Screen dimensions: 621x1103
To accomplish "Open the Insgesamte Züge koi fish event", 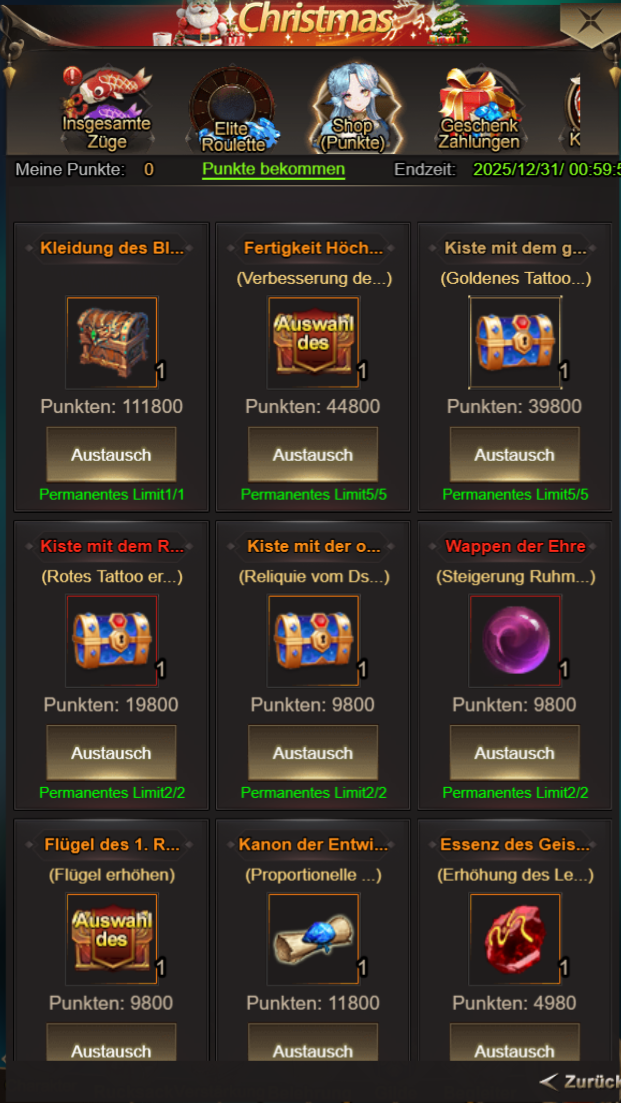I will coord(107,110).
